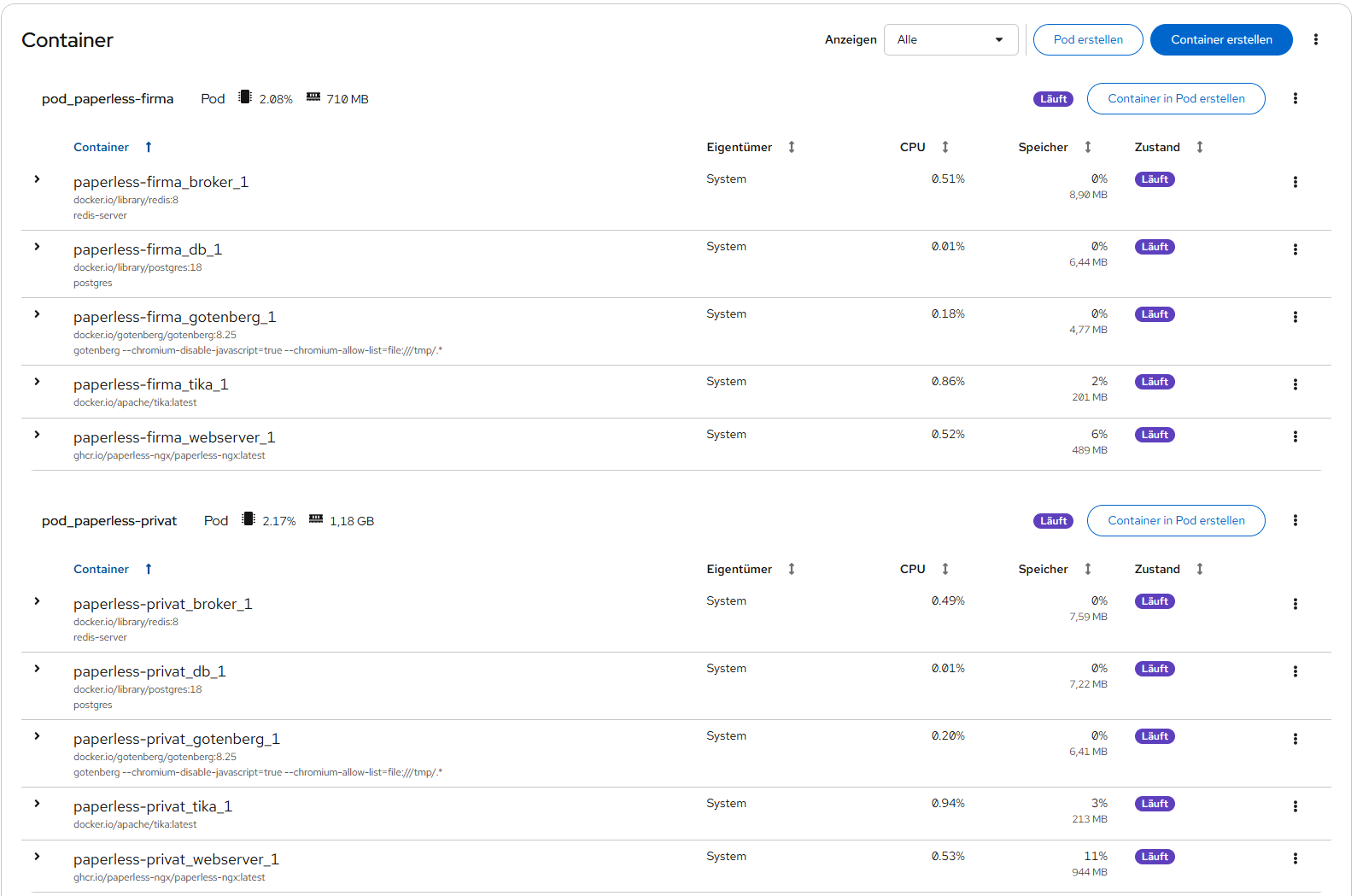Viewport: 1357px width, 896px height.
Task: Expand paperless-firma_db_1 container row
Action: pyautogui.click(x=37, y=247)
